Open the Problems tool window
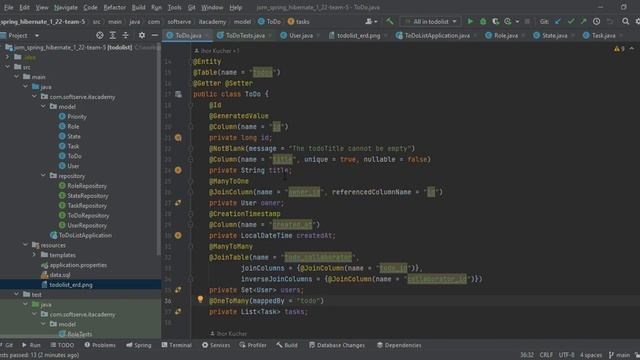Image resolution: width=640 pixels, height=360 pixels. (100, 345)
